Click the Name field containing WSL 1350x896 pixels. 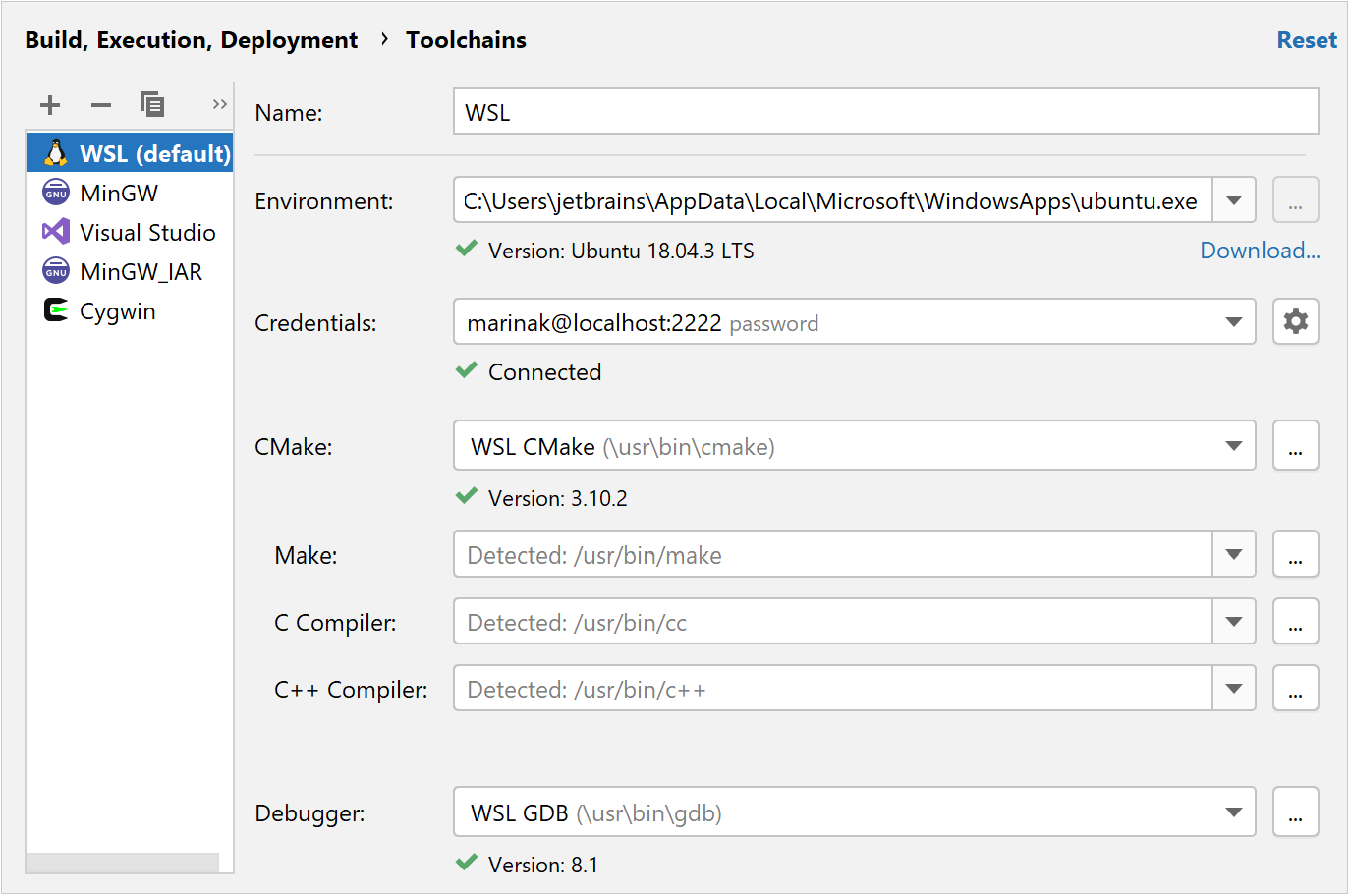click(885, 111)
